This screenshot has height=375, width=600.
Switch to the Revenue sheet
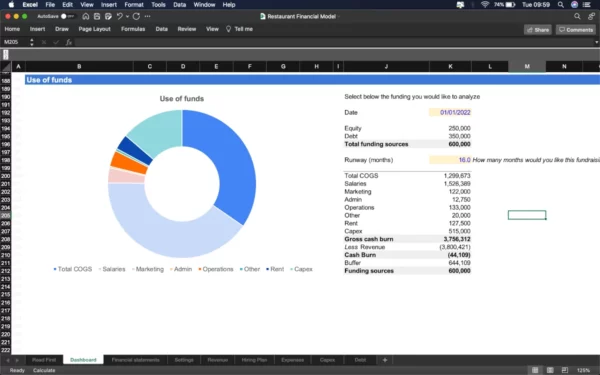coord(218,360)
